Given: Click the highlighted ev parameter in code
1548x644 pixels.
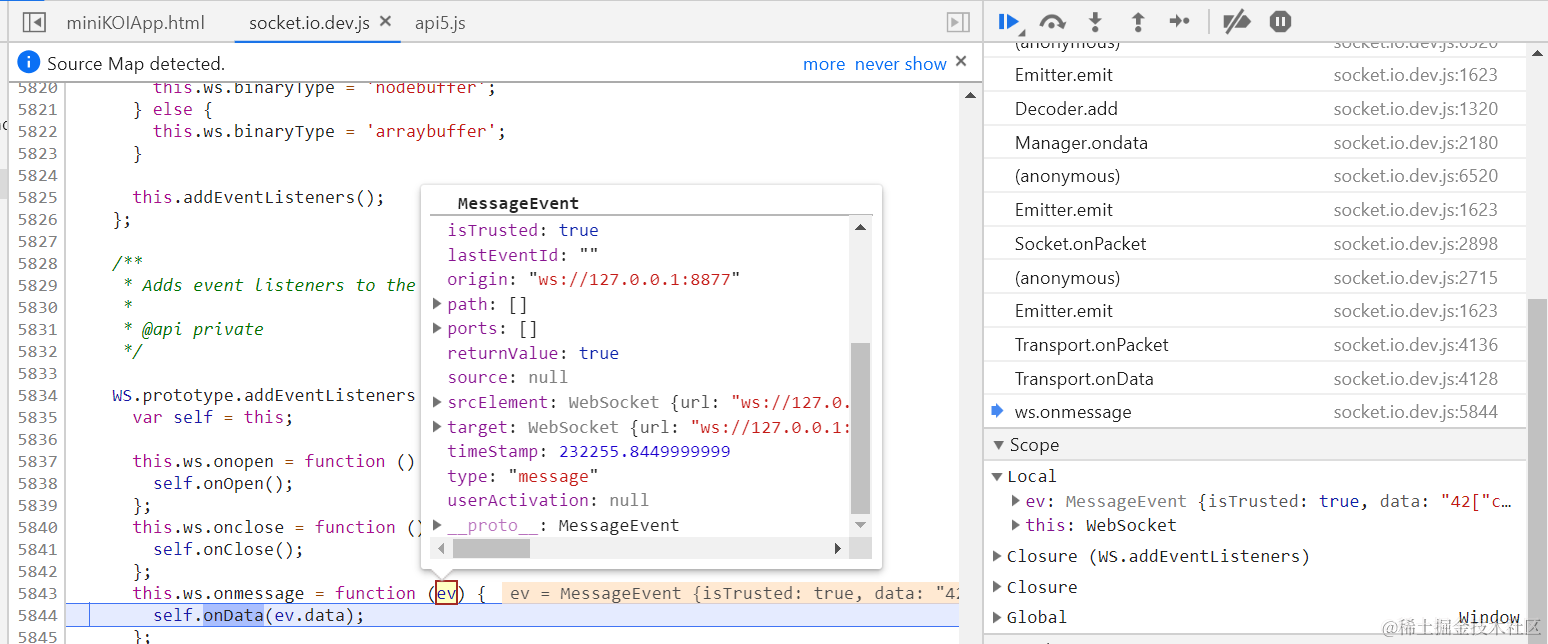Looking at the screenshot, I should tap(446, 593).
